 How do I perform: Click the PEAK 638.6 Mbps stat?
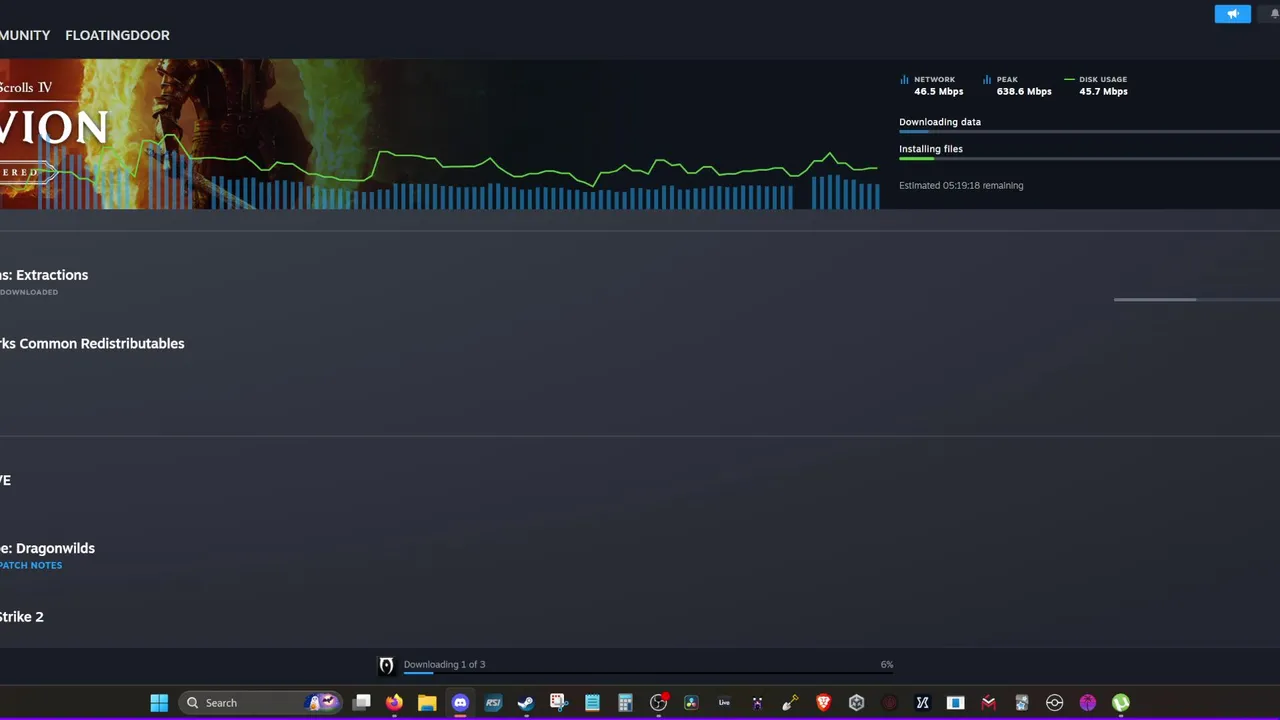[x=1017, y=85]
